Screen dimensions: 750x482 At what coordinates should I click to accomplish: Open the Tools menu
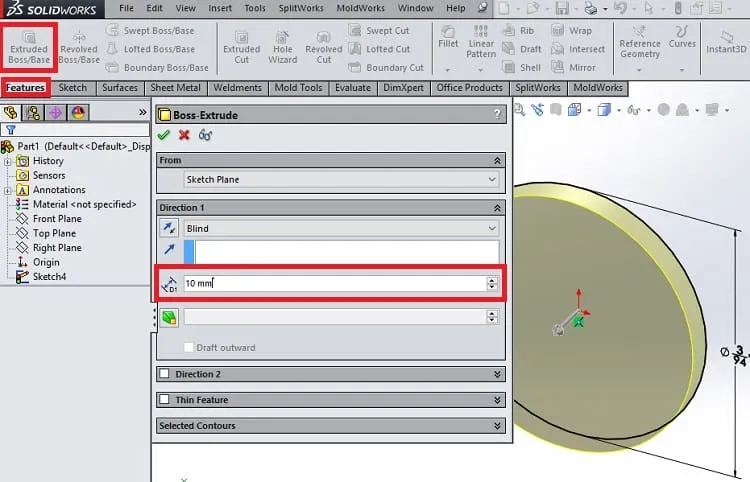(255, 8)
